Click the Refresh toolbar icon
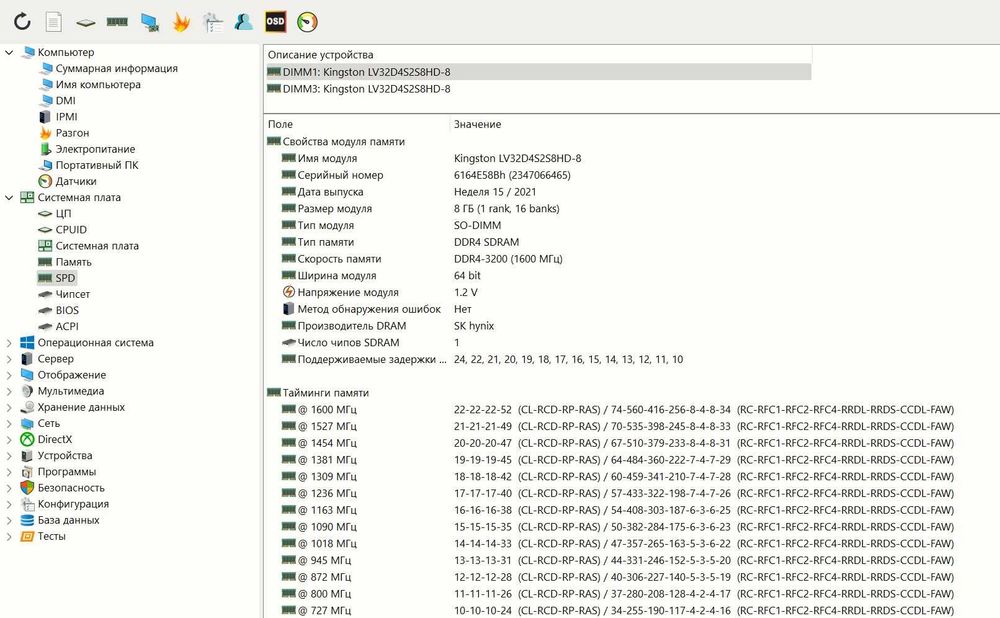 22,22
